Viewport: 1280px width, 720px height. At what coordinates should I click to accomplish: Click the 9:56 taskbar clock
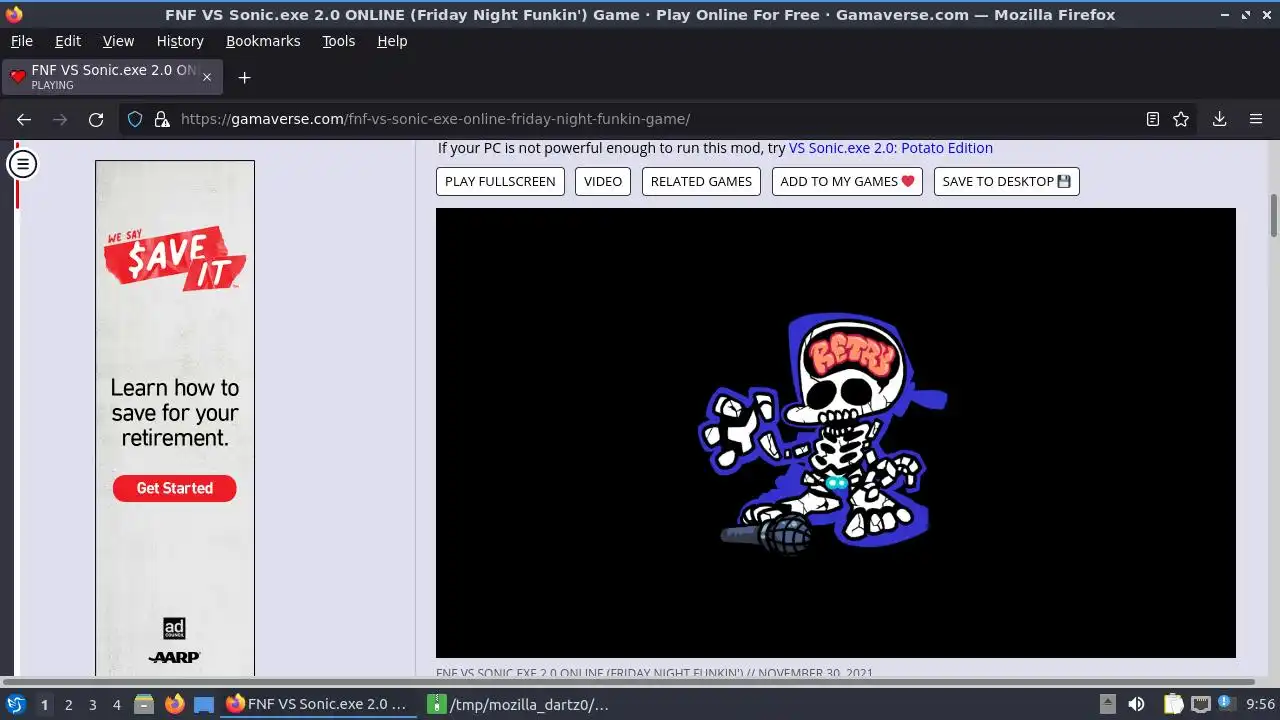coord(1260,704)
